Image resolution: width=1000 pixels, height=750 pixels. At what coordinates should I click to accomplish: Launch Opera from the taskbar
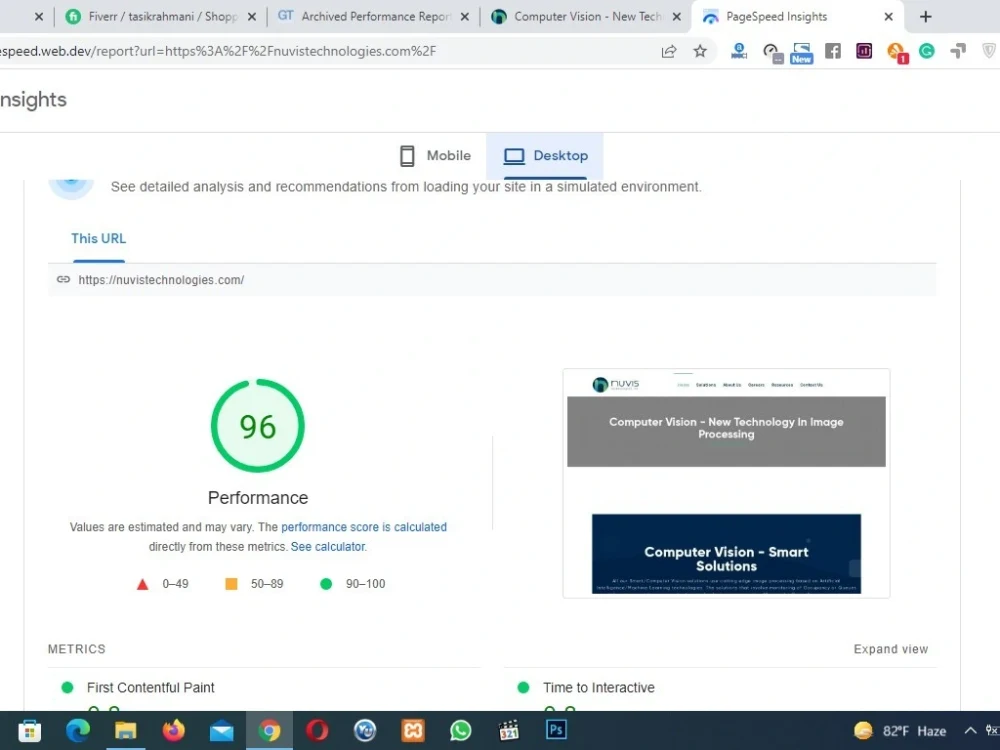[x=317, y=730]
